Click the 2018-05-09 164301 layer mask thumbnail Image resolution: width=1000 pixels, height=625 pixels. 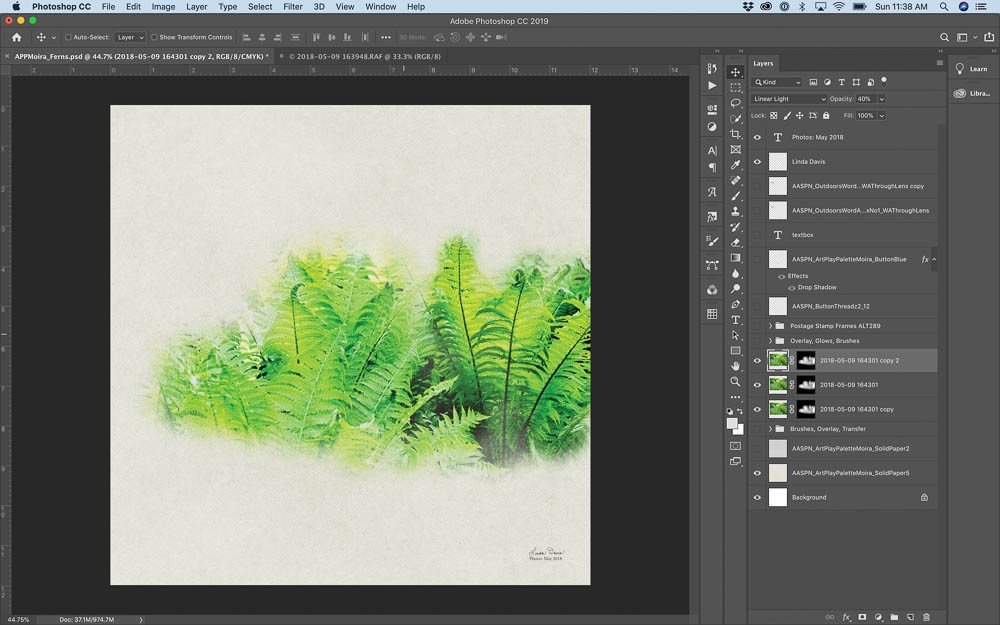pos(806,385)
